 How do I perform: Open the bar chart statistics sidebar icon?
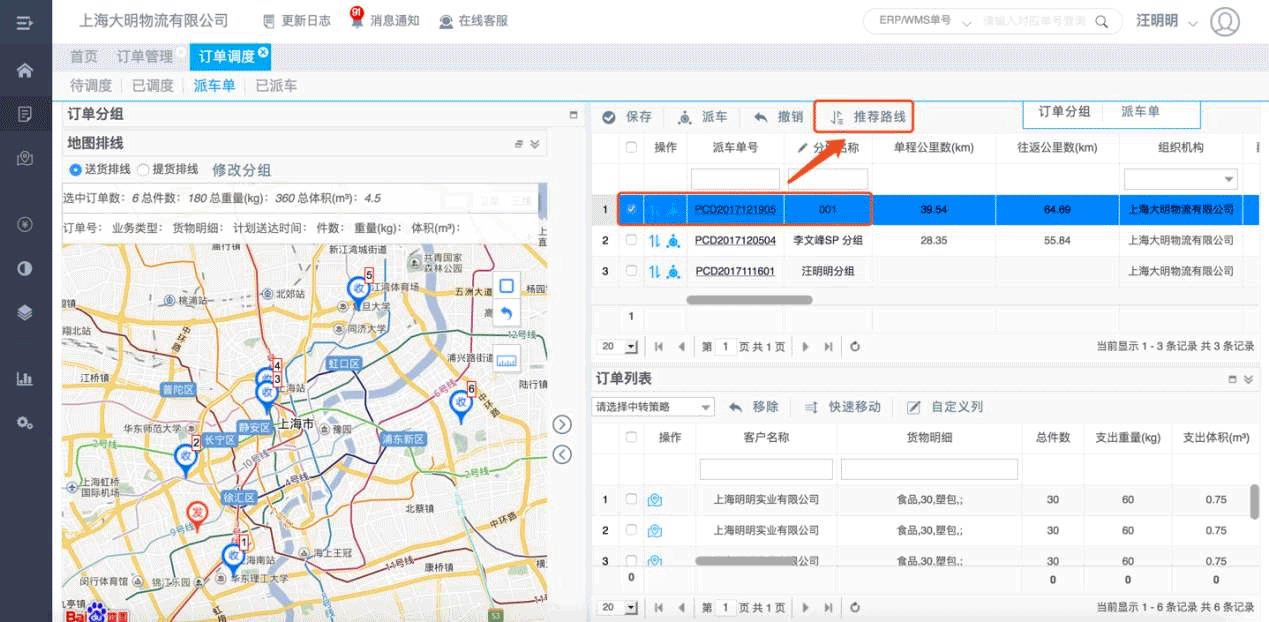[25, 379]
